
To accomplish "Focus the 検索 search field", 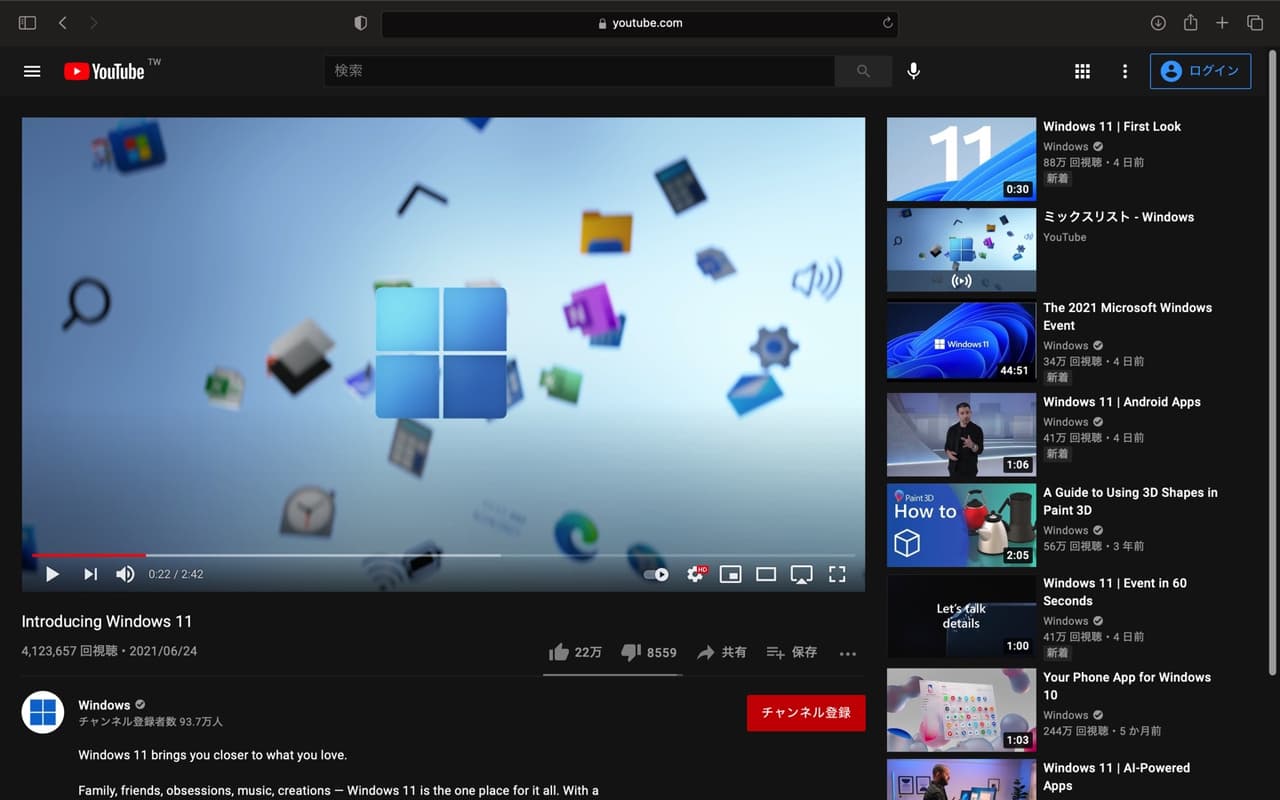I will [579, 71].
